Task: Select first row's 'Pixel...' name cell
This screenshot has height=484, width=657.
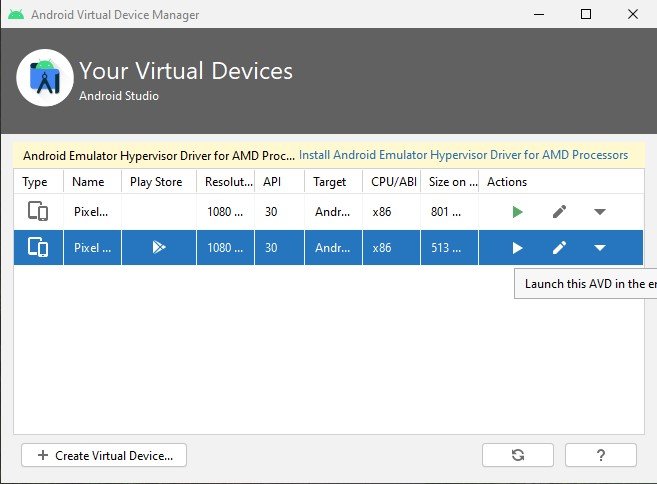Action: point(92,212)
